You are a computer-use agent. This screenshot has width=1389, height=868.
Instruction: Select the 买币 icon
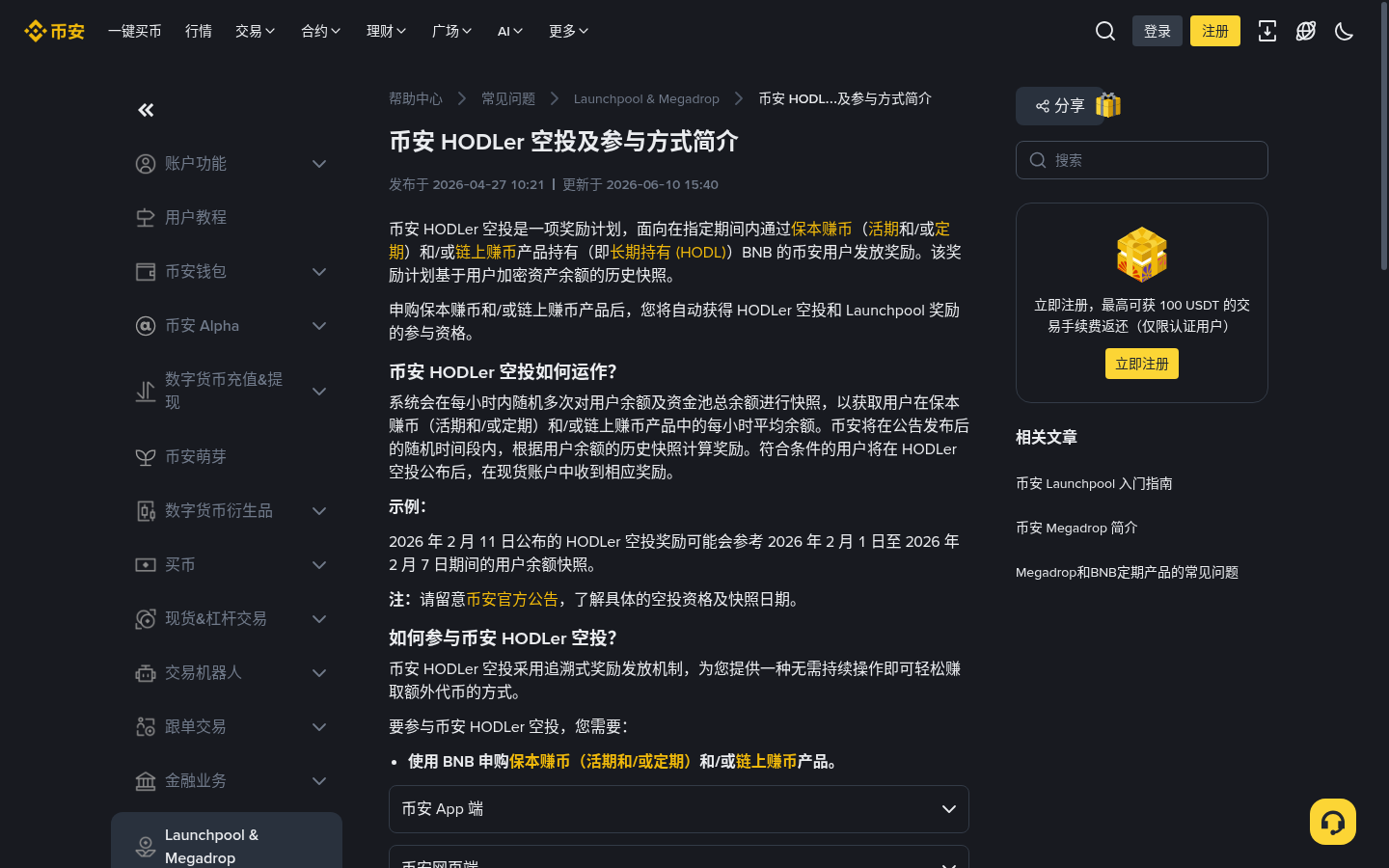146,565
